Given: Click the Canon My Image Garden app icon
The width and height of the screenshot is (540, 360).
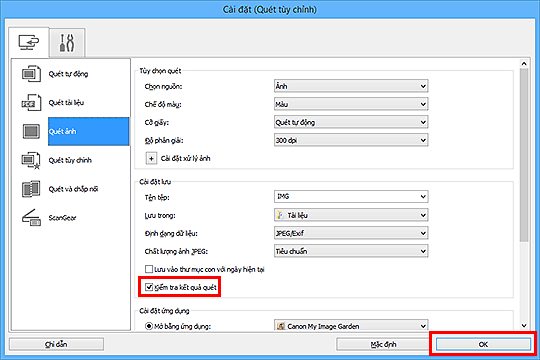Looking at the screenshot, I should pos(281,326).
